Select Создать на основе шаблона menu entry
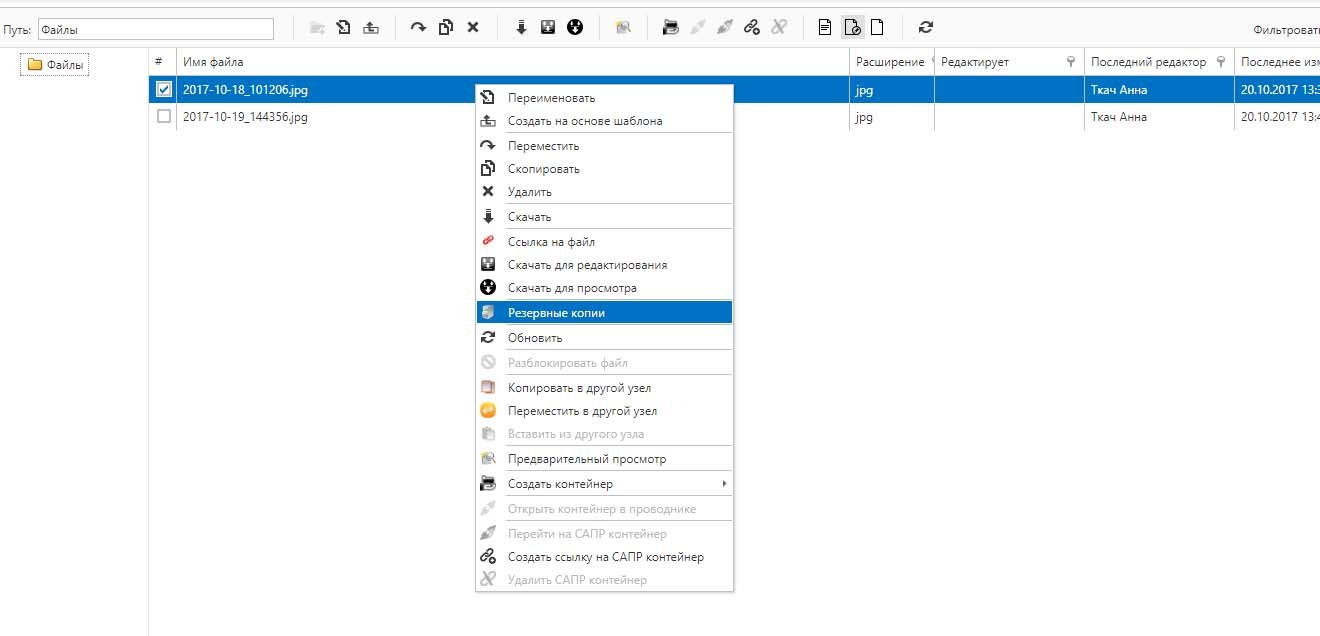 pos(604,121)
